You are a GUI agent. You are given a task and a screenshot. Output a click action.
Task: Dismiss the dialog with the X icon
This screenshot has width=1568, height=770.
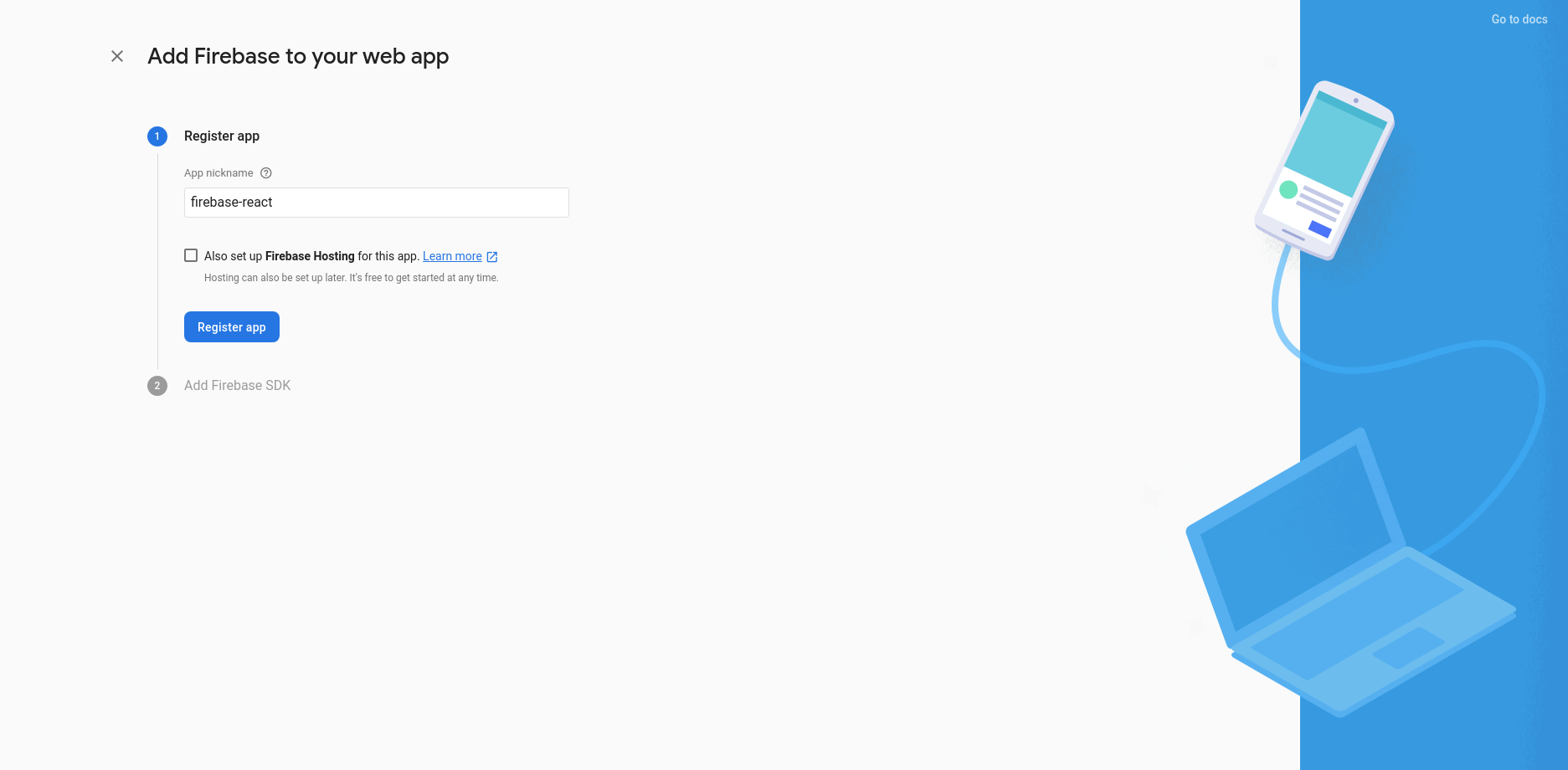pos(116,56)
